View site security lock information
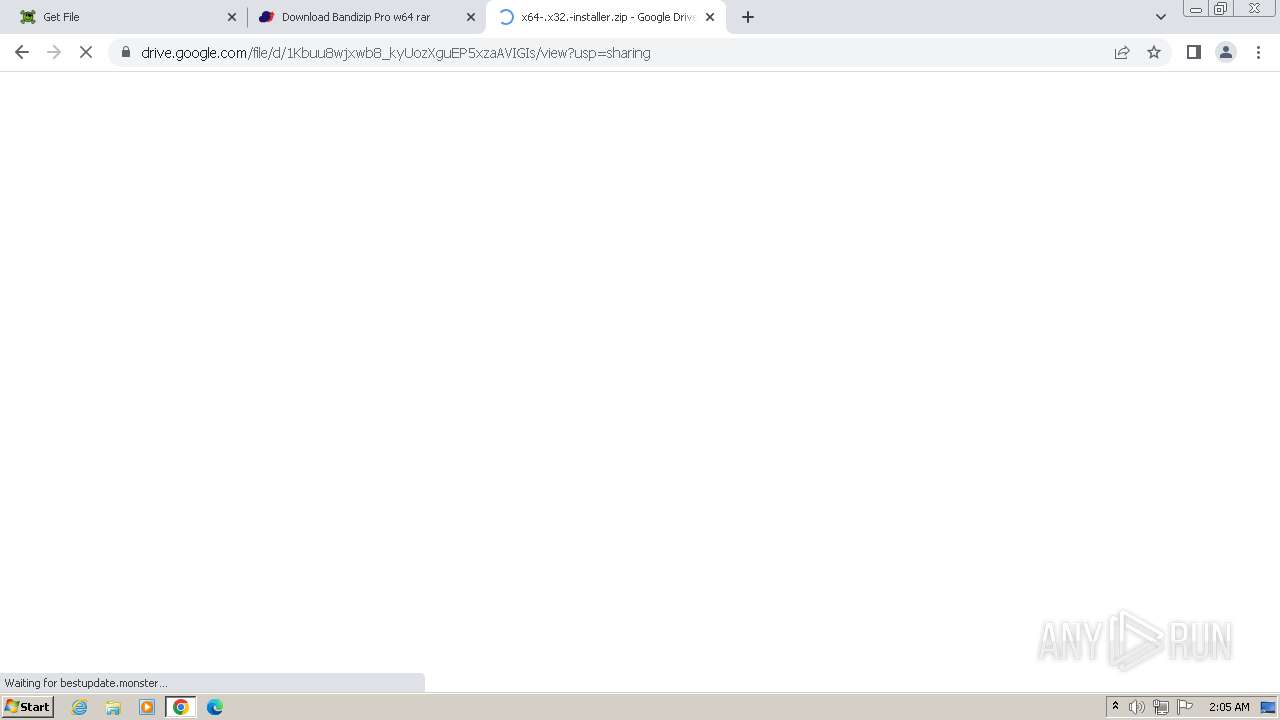This screenshot has height=720, width=1280. pos(126,52)
